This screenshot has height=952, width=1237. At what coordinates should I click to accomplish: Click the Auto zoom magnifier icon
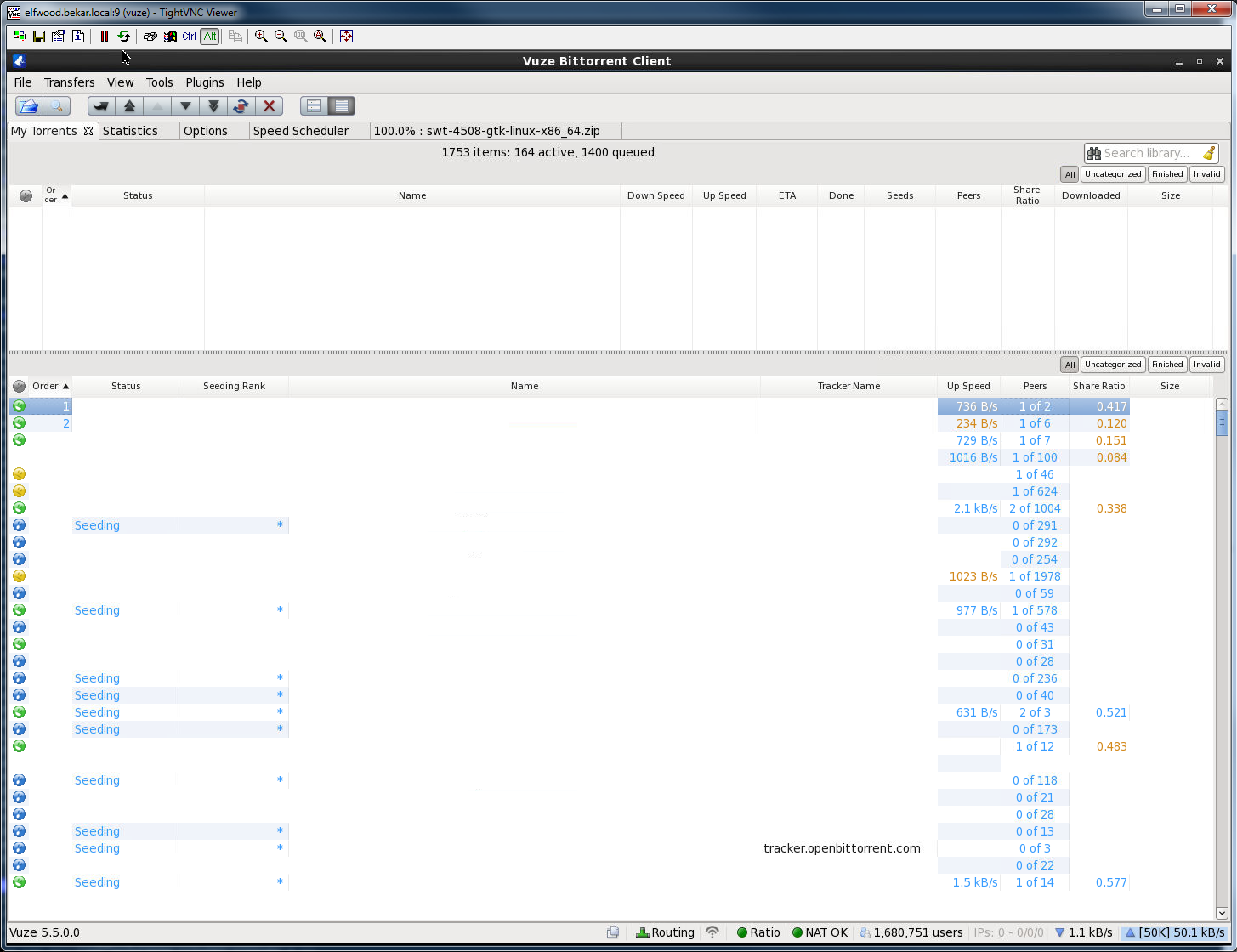tap(321, 37)
